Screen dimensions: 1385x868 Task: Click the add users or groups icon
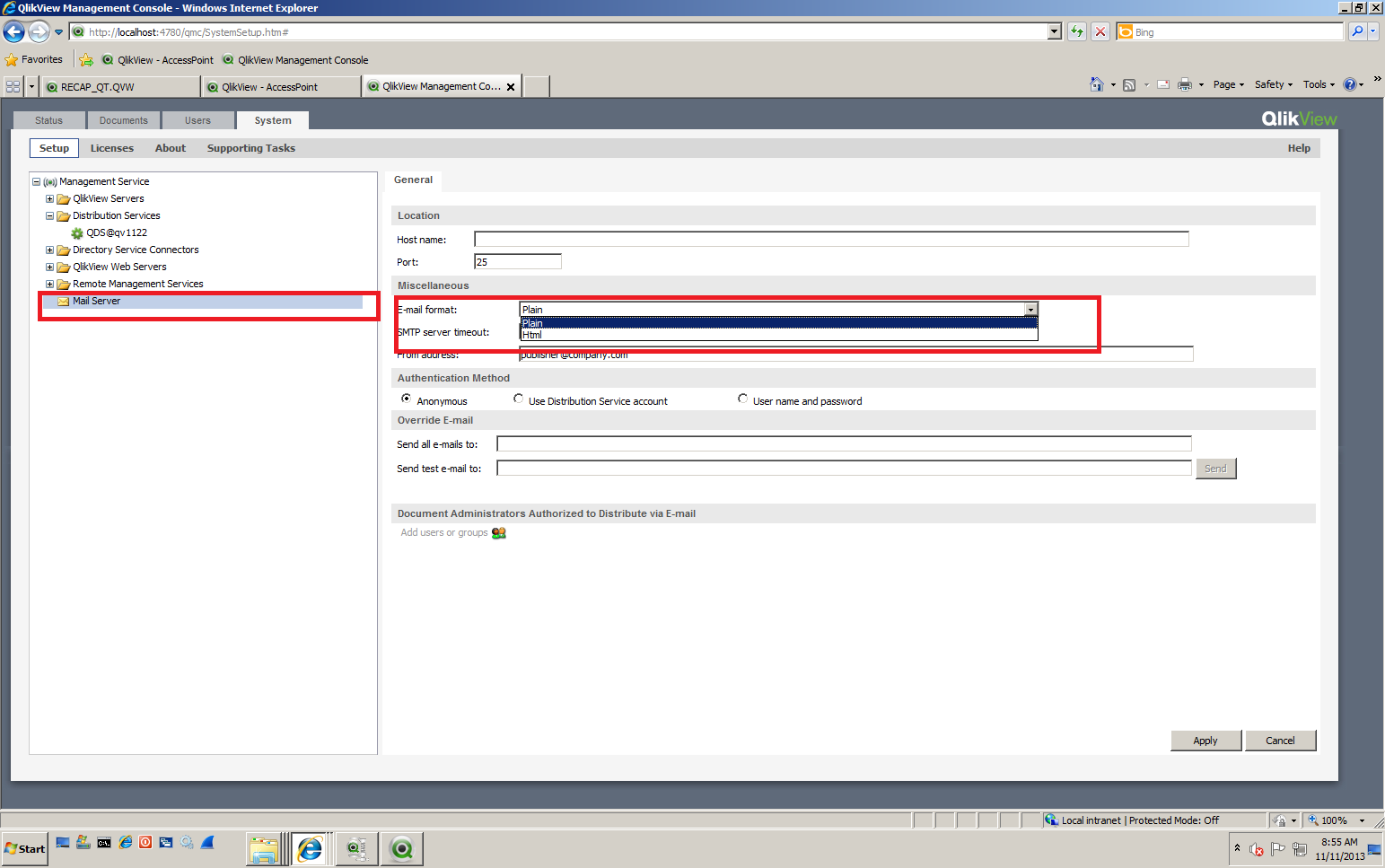coord(499,533)
